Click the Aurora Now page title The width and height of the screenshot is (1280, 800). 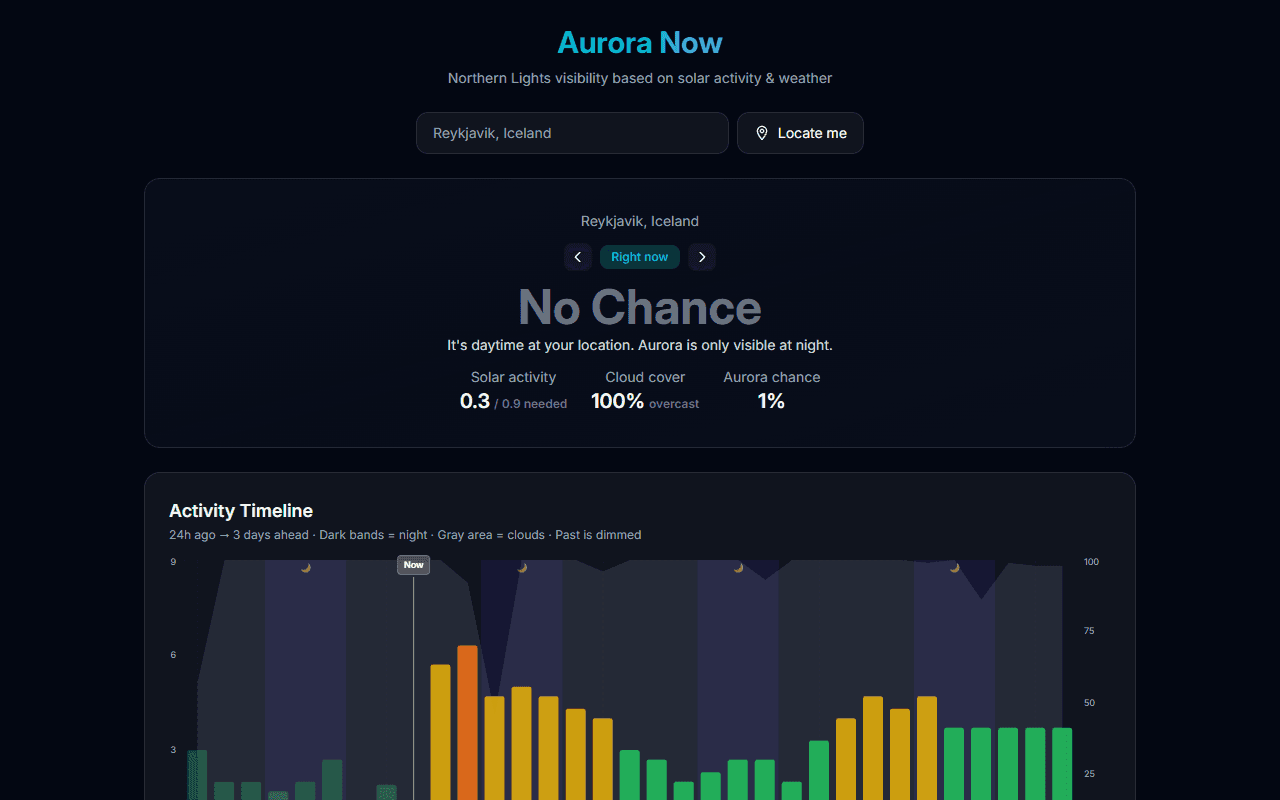tap(639, 42)
